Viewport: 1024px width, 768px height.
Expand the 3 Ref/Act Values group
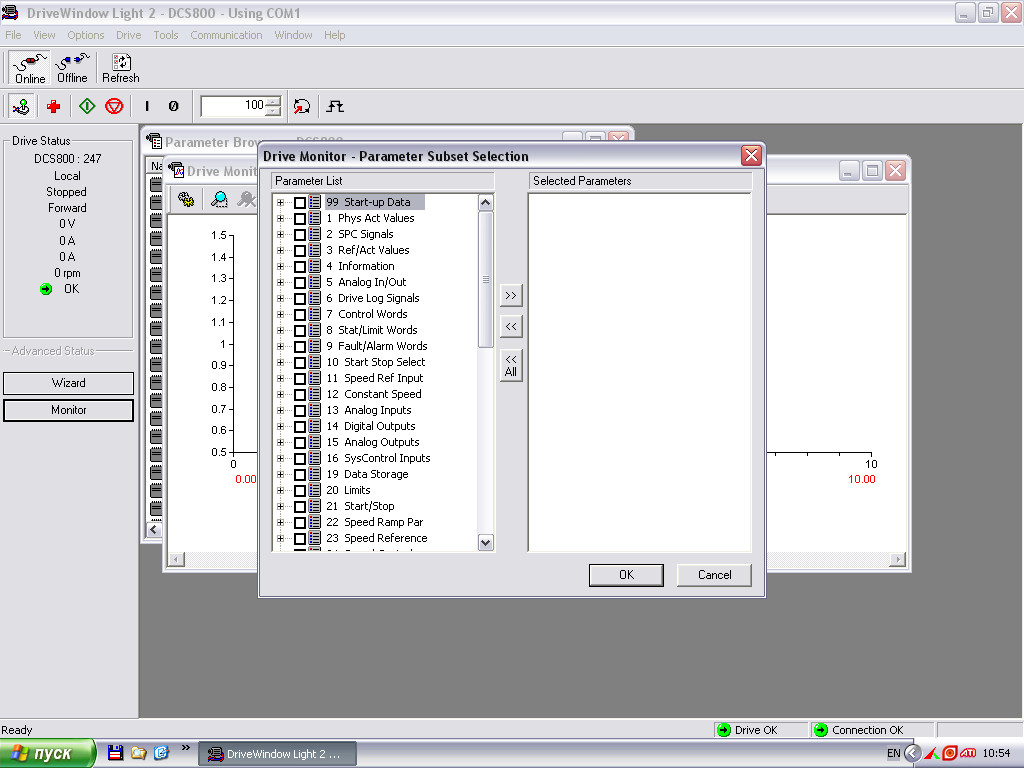pos(281,250)
